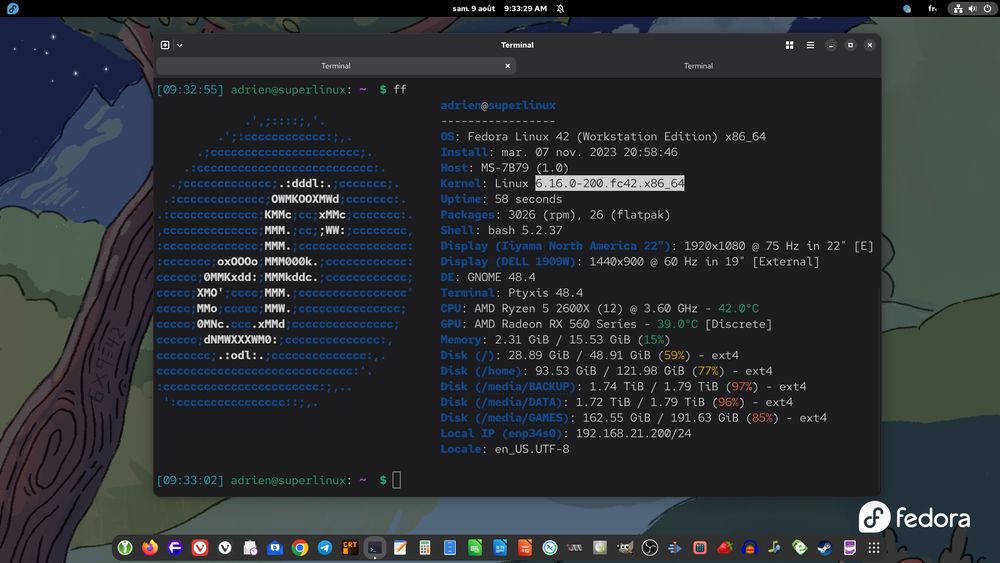Click the volume speaker icon in top bar

[x=973, y=8]
